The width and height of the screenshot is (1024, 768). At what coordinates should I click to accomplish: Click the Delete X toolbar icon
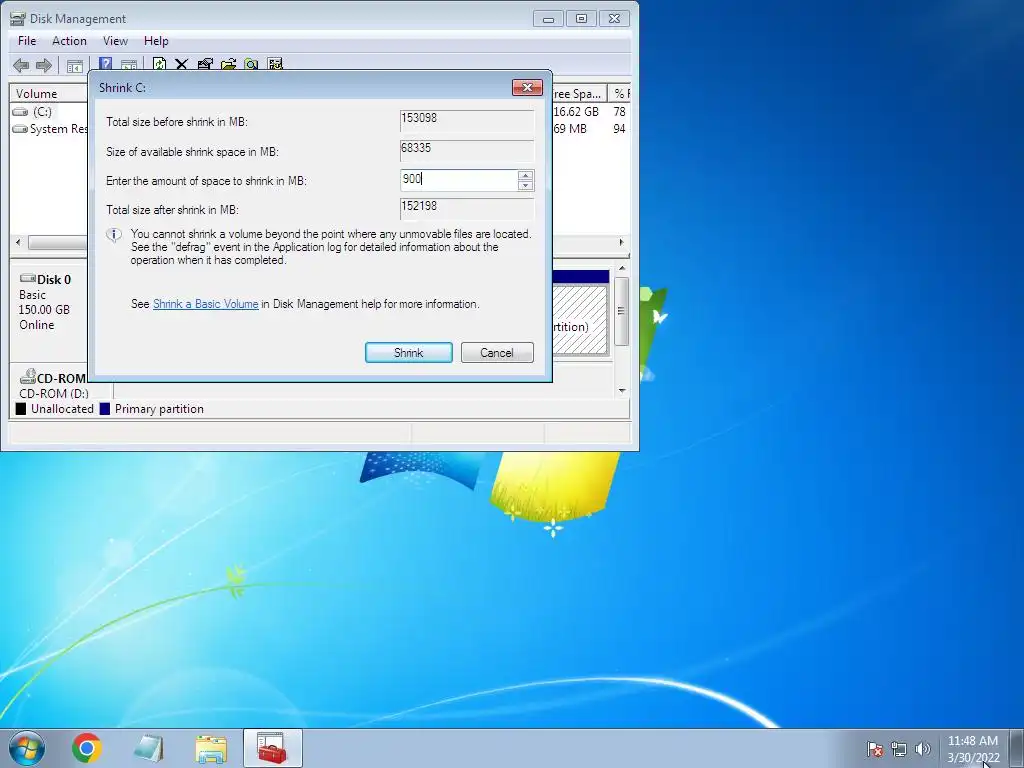(182, 64)
